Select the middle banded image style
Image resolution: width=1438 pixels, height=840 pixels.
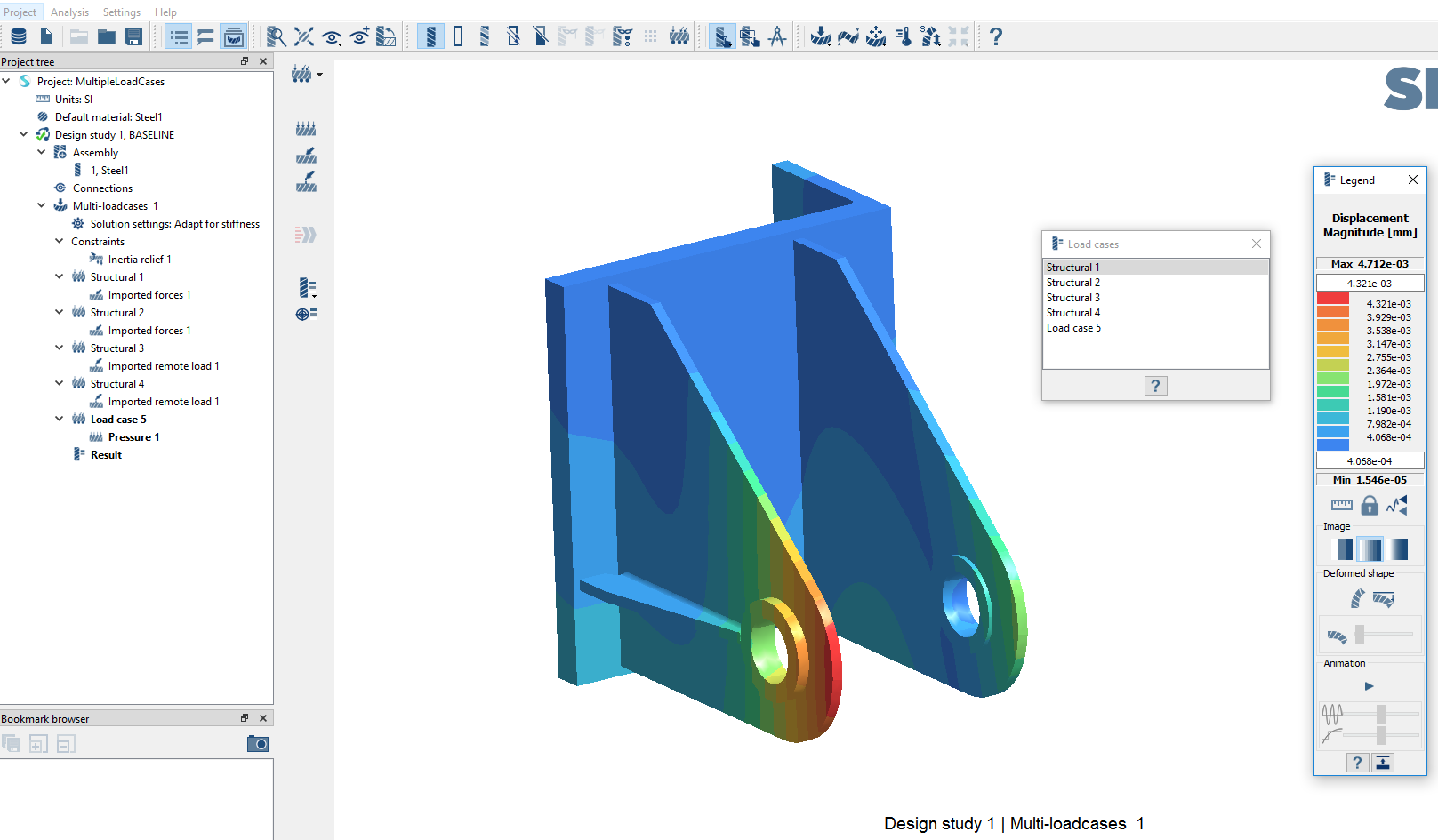click(1370, 549)
